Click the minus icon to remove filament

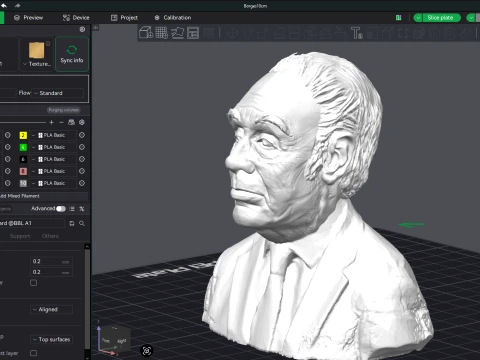[61, 122]
